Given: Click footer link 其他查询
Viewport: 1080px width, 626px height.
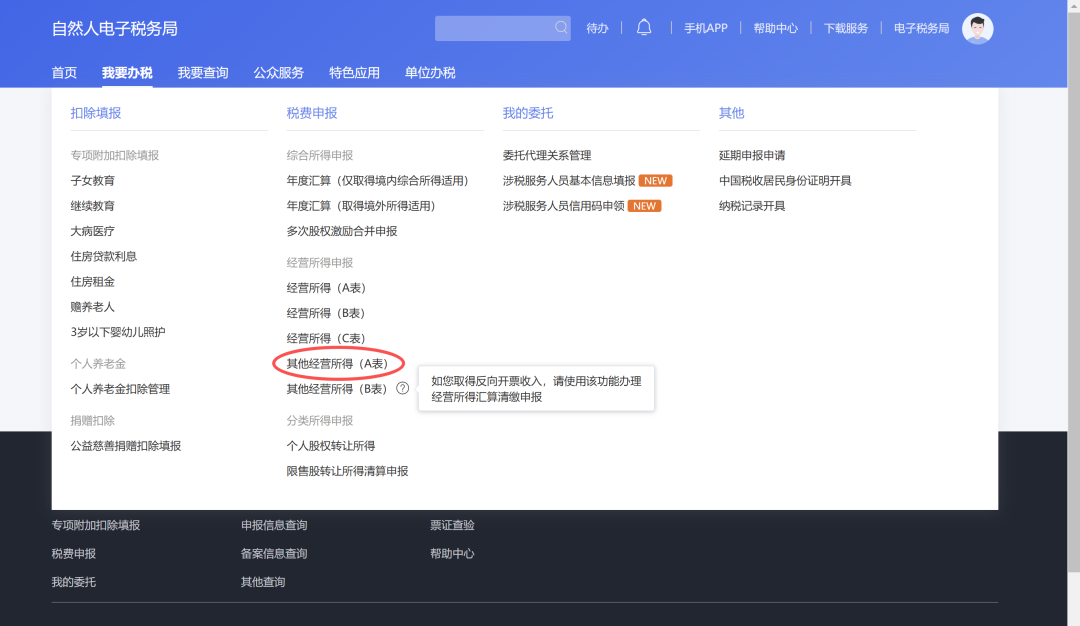Looking at the screenshot, I should pos(263,582).
